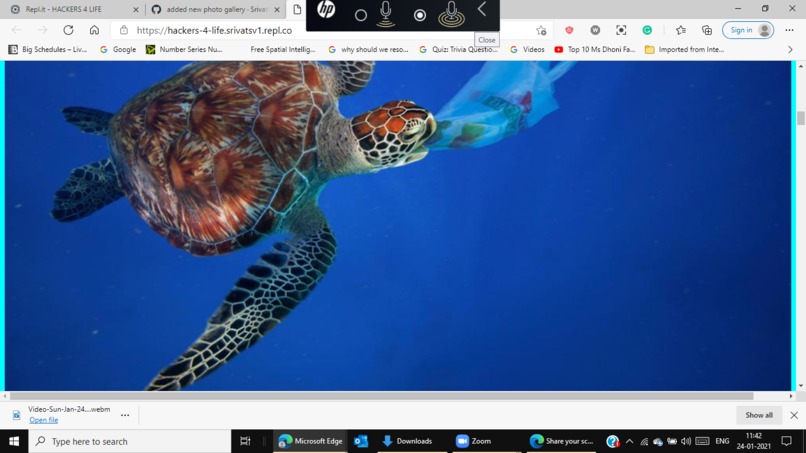
Task: Open Share your screen taskbar window
Action: tap(562, 441)
